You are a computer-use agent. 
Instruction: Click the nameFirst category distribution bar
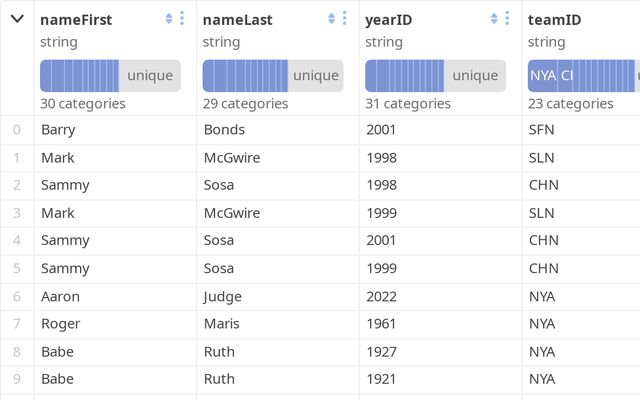tap(110, 76)
